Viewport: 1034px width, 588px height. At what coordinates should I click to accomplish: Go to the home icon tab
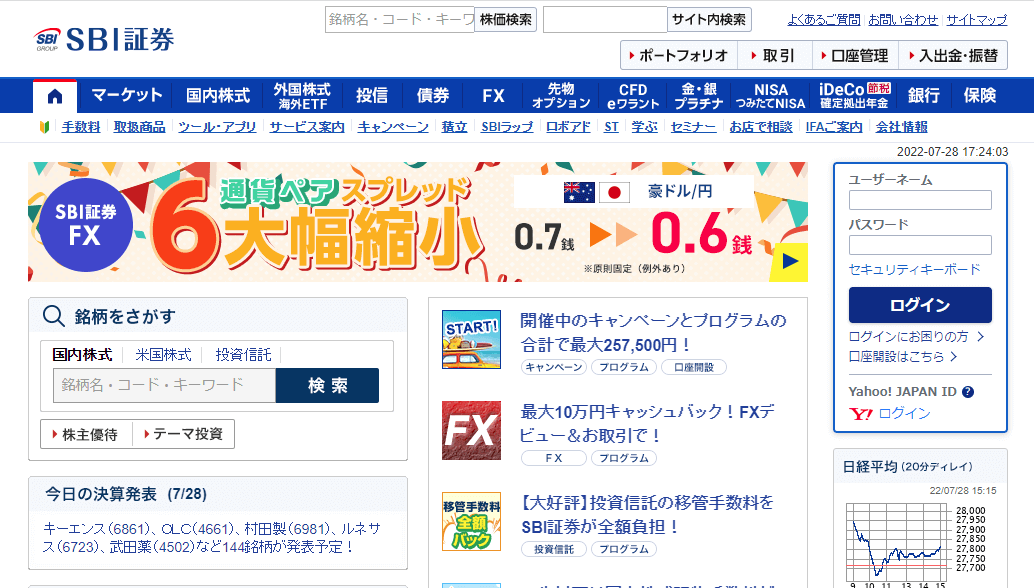click(55, 96)
